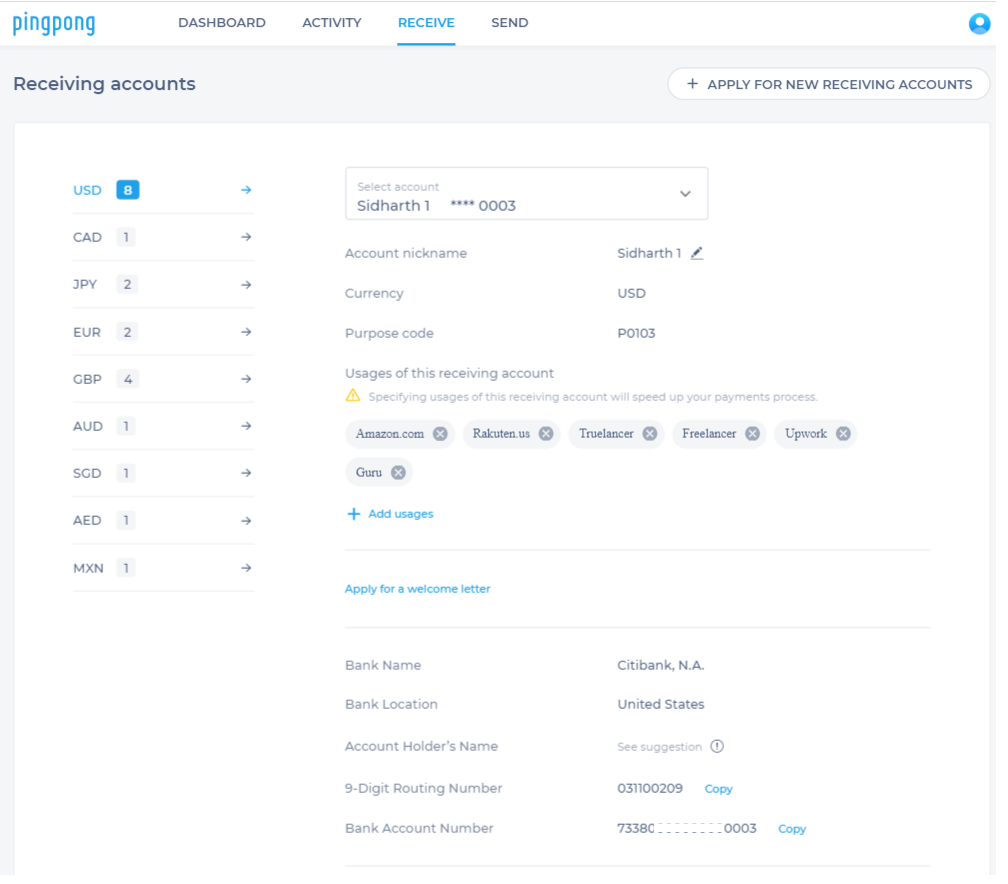
Task: Click the plus icon of Add usages
Action: point(354,514)
